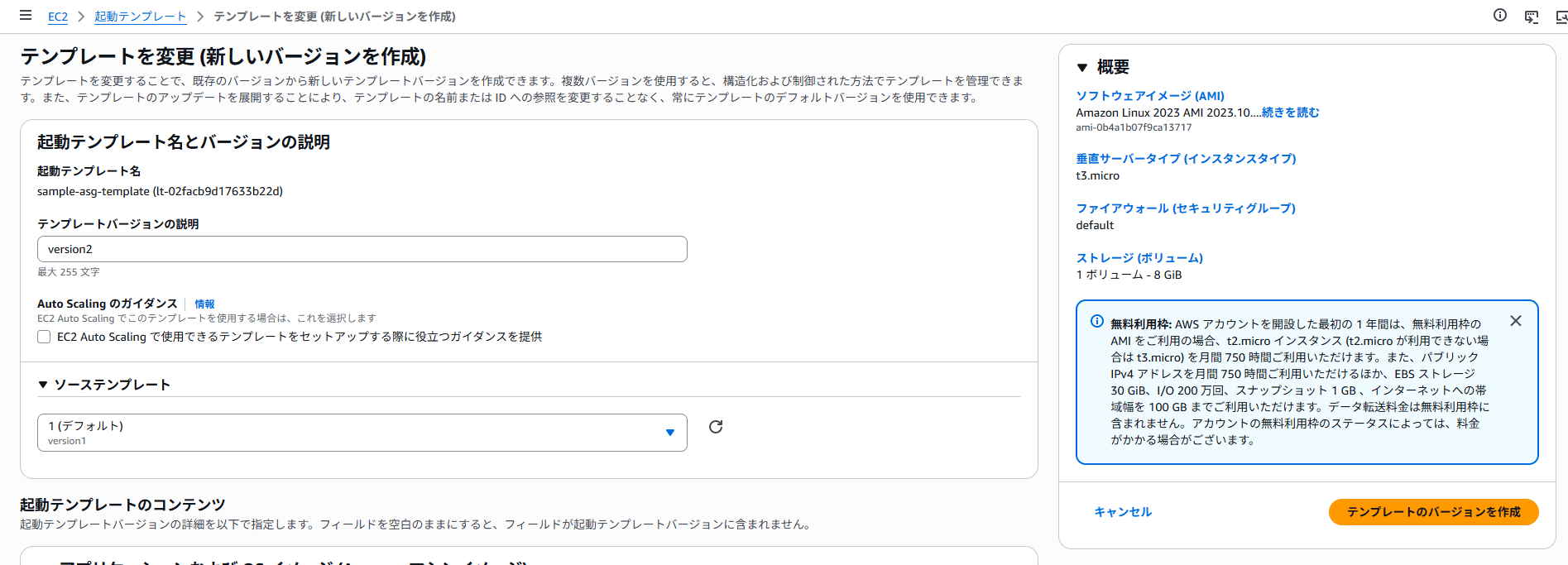Click the info icon in the free tier notice
This screenshot has height=565, width=1568.
click(x=1097, y=321)
